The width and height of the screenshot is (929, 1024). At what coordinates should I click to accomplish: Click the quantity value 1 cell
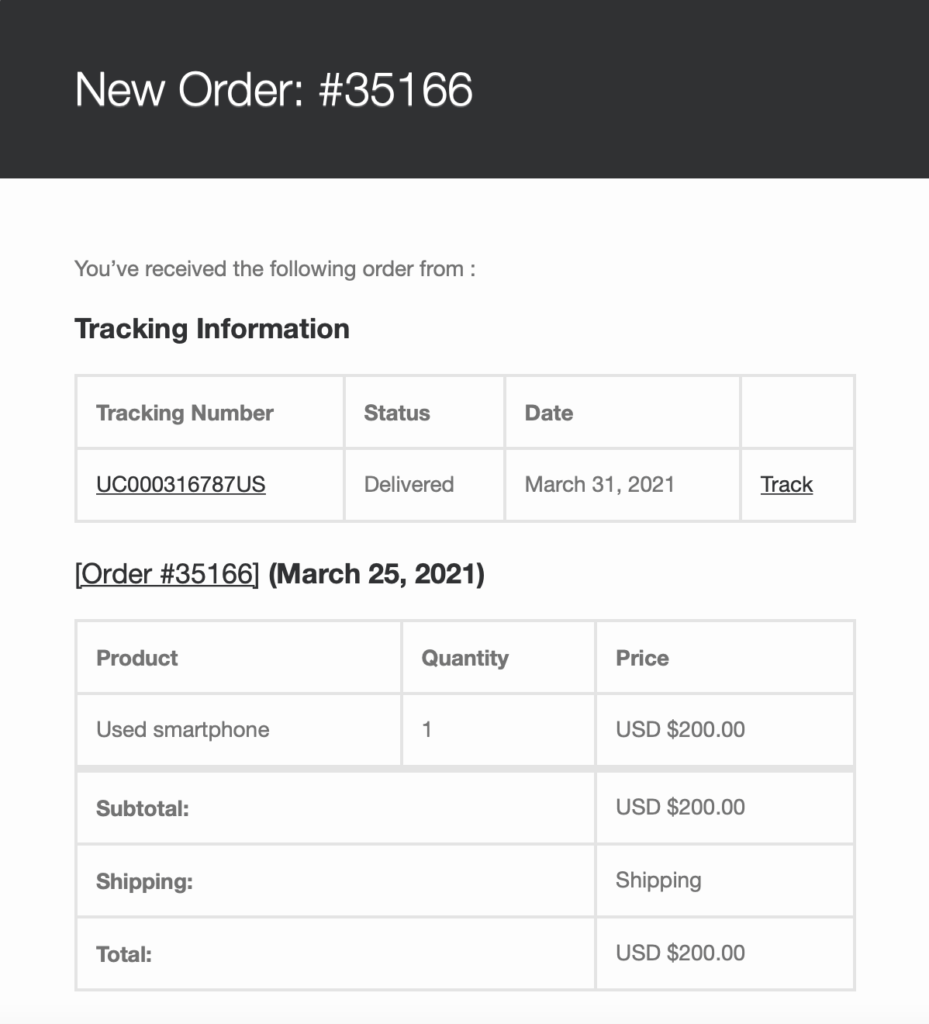point(498,729)
